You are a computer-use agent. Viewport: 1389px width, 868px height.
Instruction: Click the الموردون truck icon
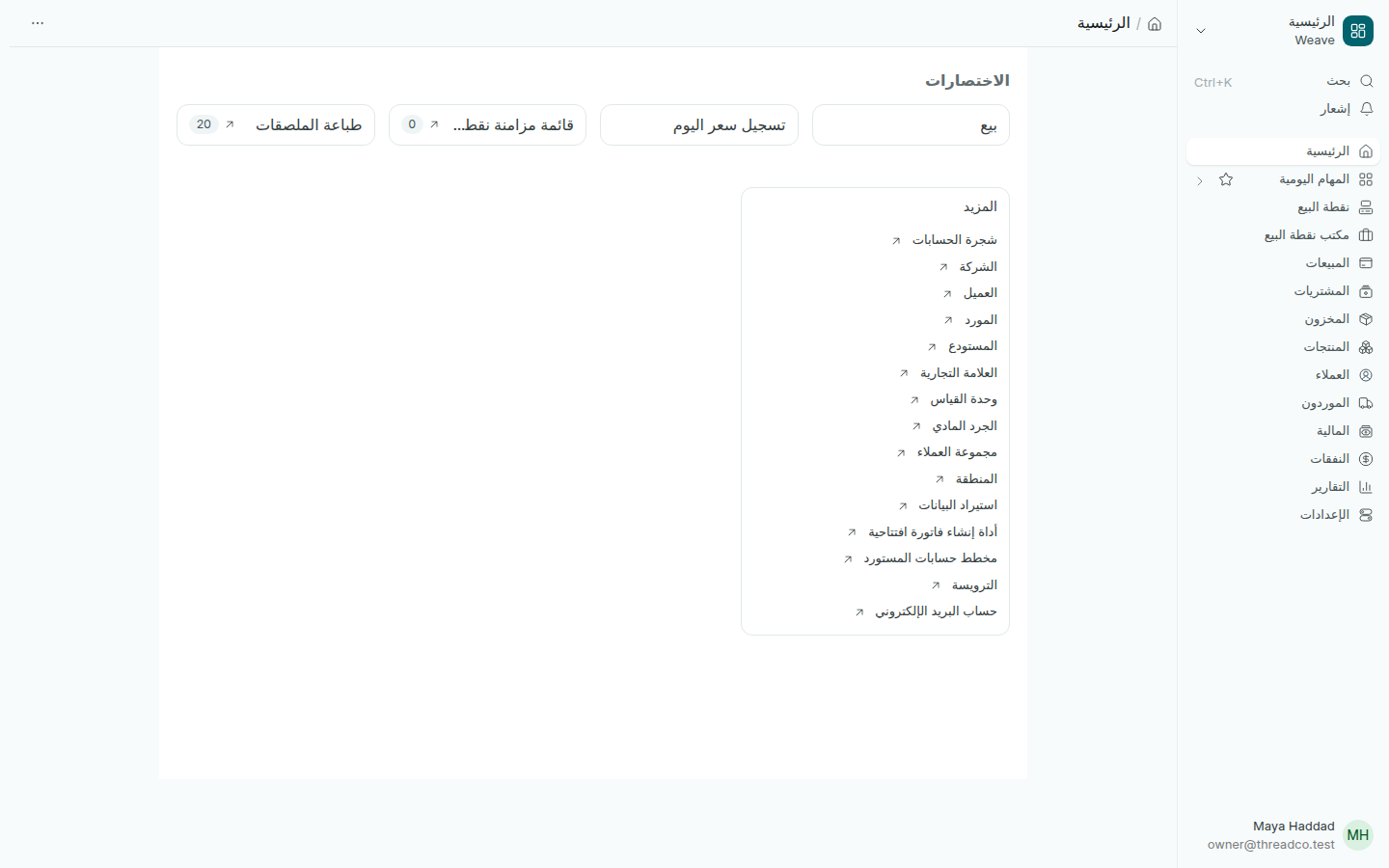tap(1366, 403)
